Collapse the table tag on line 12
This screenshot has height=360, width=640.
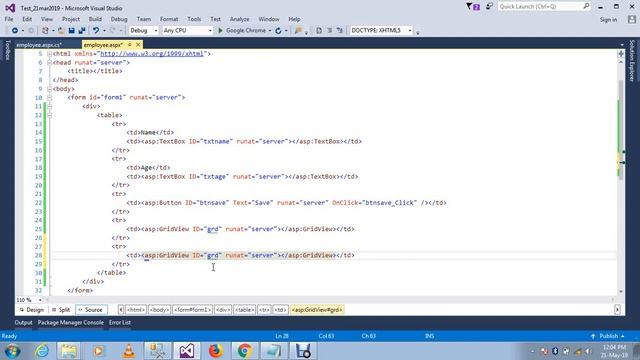tap(49, 115)
